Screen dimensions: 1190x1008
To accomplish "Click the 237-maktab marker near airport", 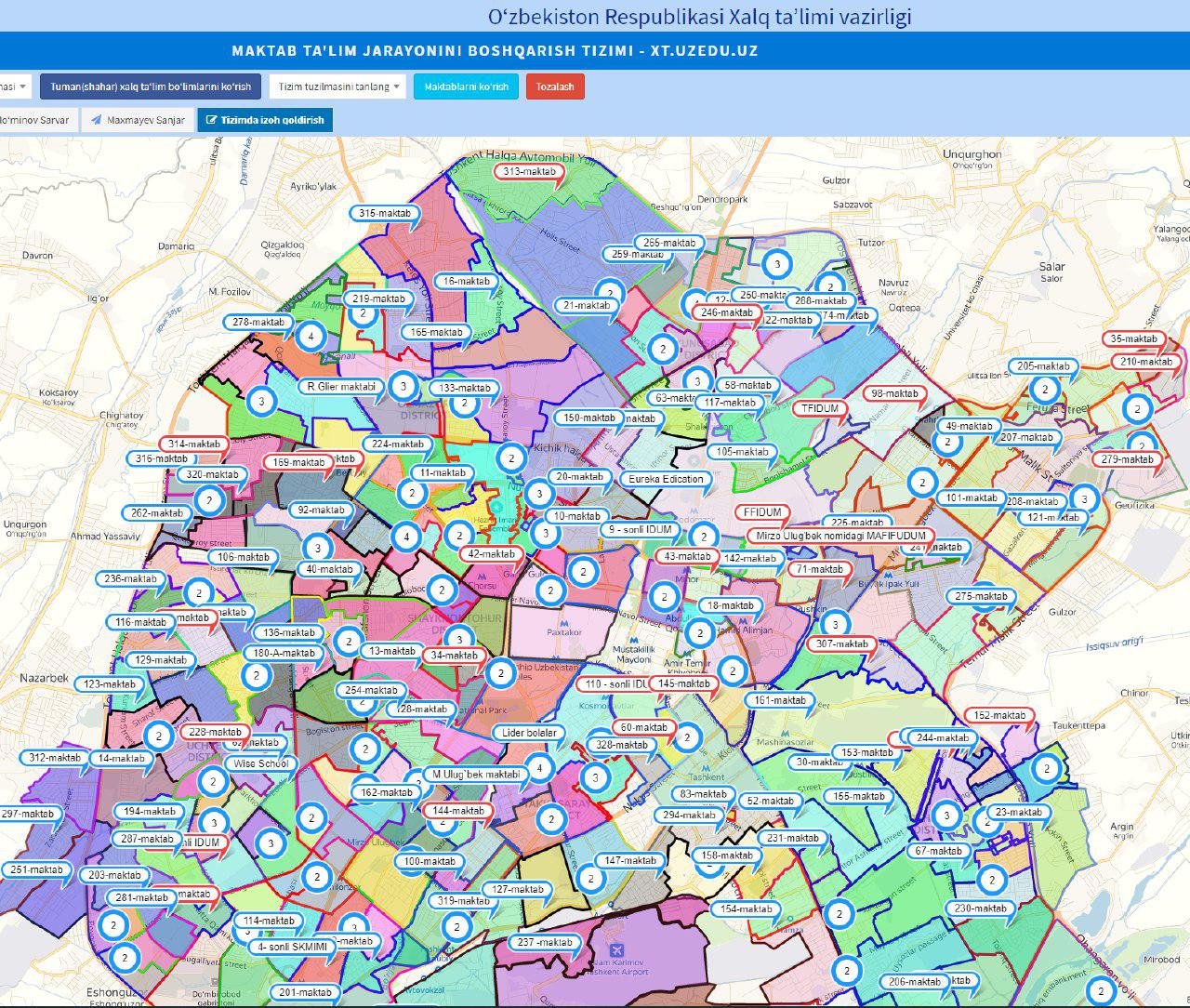I will coord(545,942).
